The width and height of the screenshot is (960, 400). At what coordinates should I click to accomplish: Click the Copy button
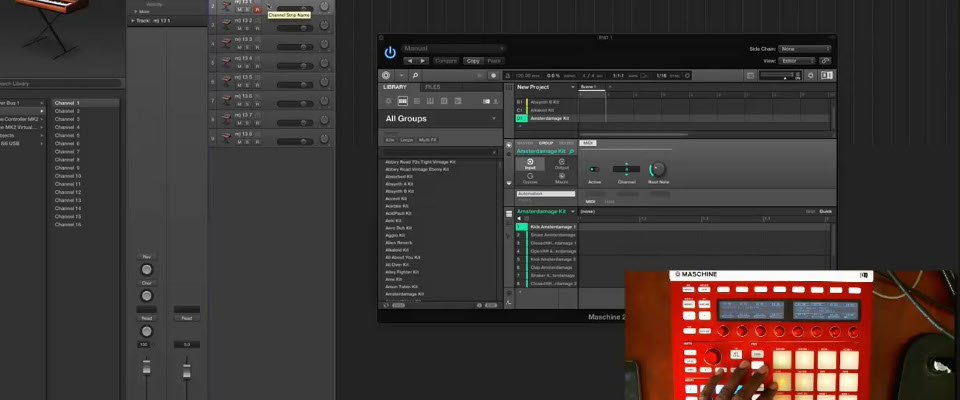click(x=473, y=61)
